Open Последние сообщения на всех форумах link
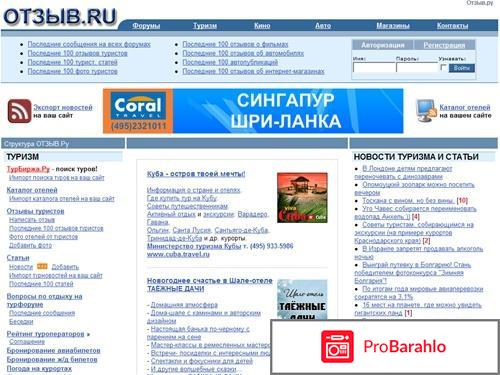The image size is (500, 375). click(x=89, y=44)
